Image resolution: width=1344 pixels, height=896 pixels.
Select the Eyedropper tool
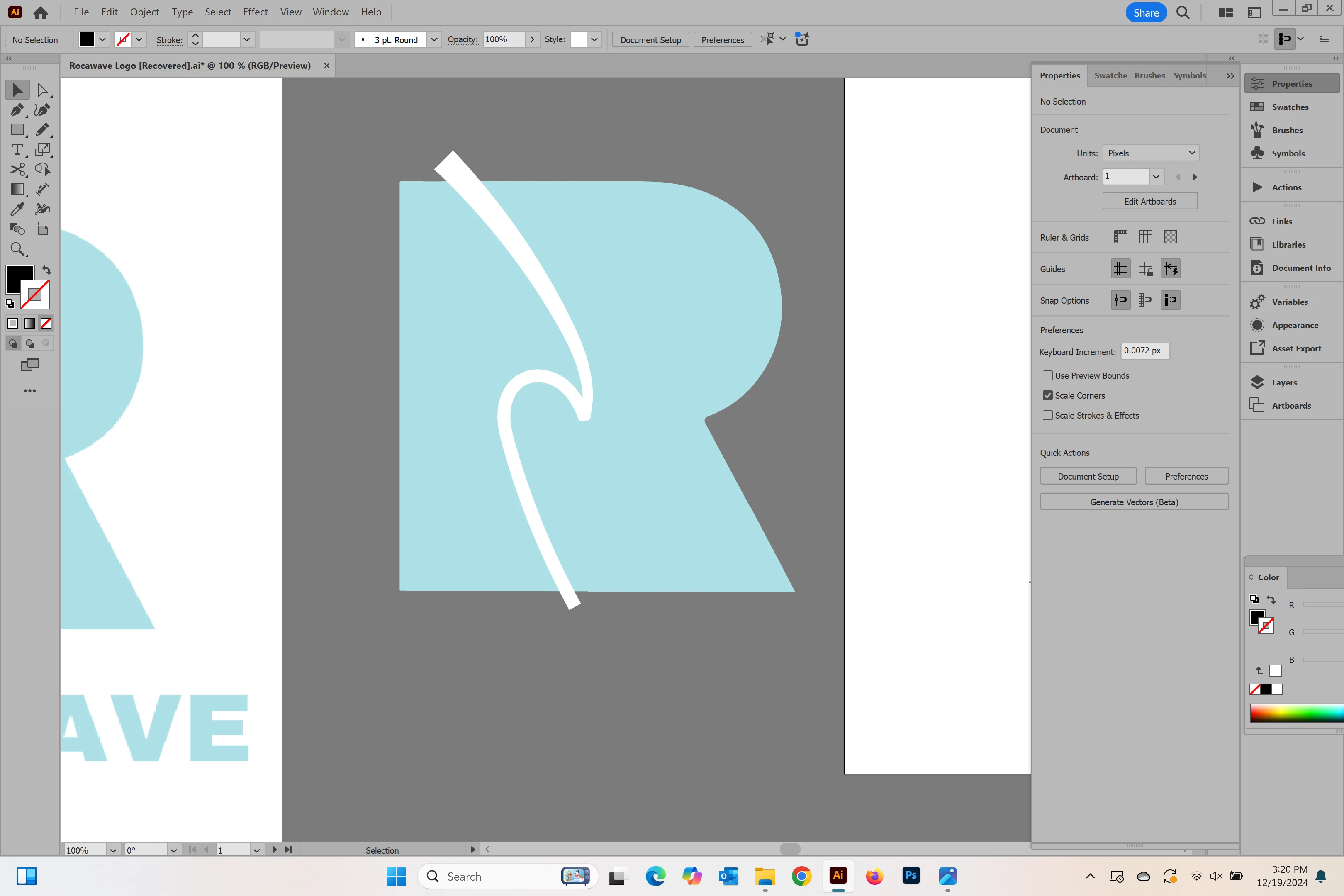tap(17, 209)
